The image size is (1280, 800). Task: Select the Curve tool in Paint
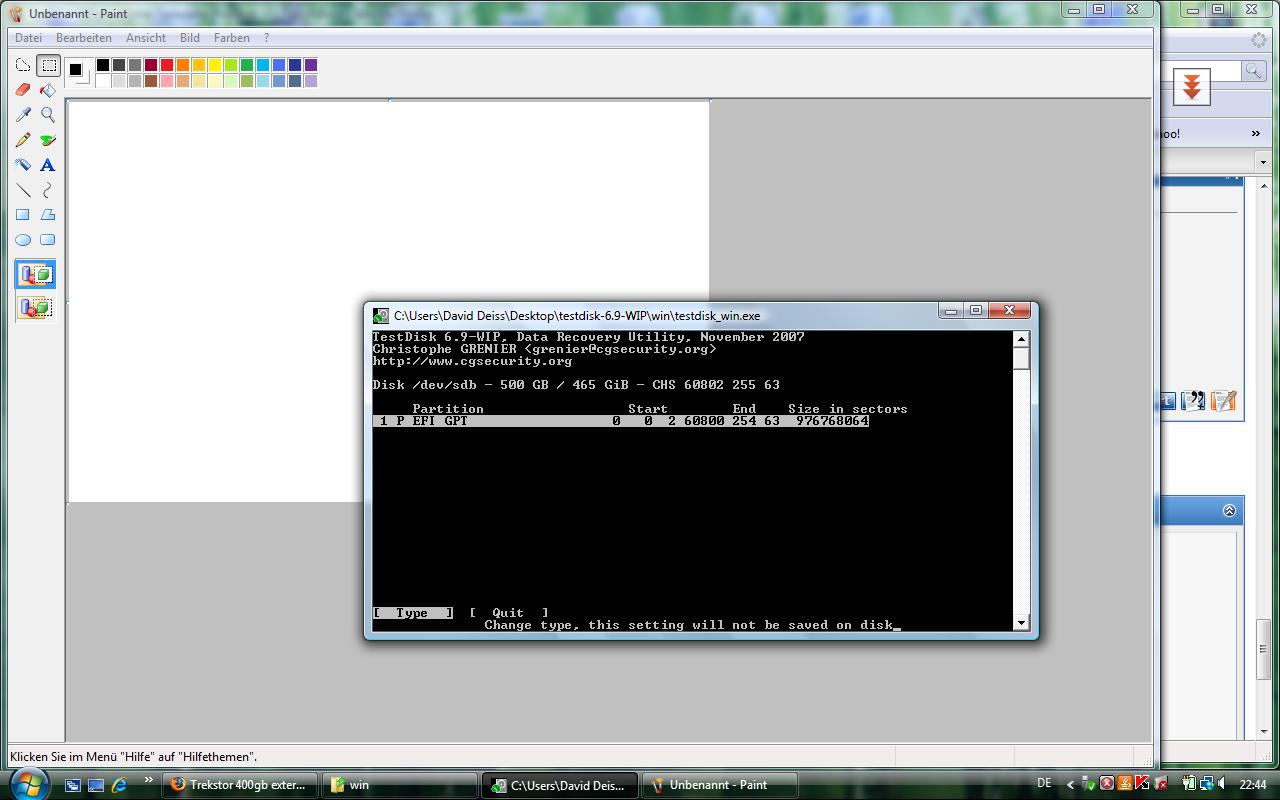coord(48,190)
